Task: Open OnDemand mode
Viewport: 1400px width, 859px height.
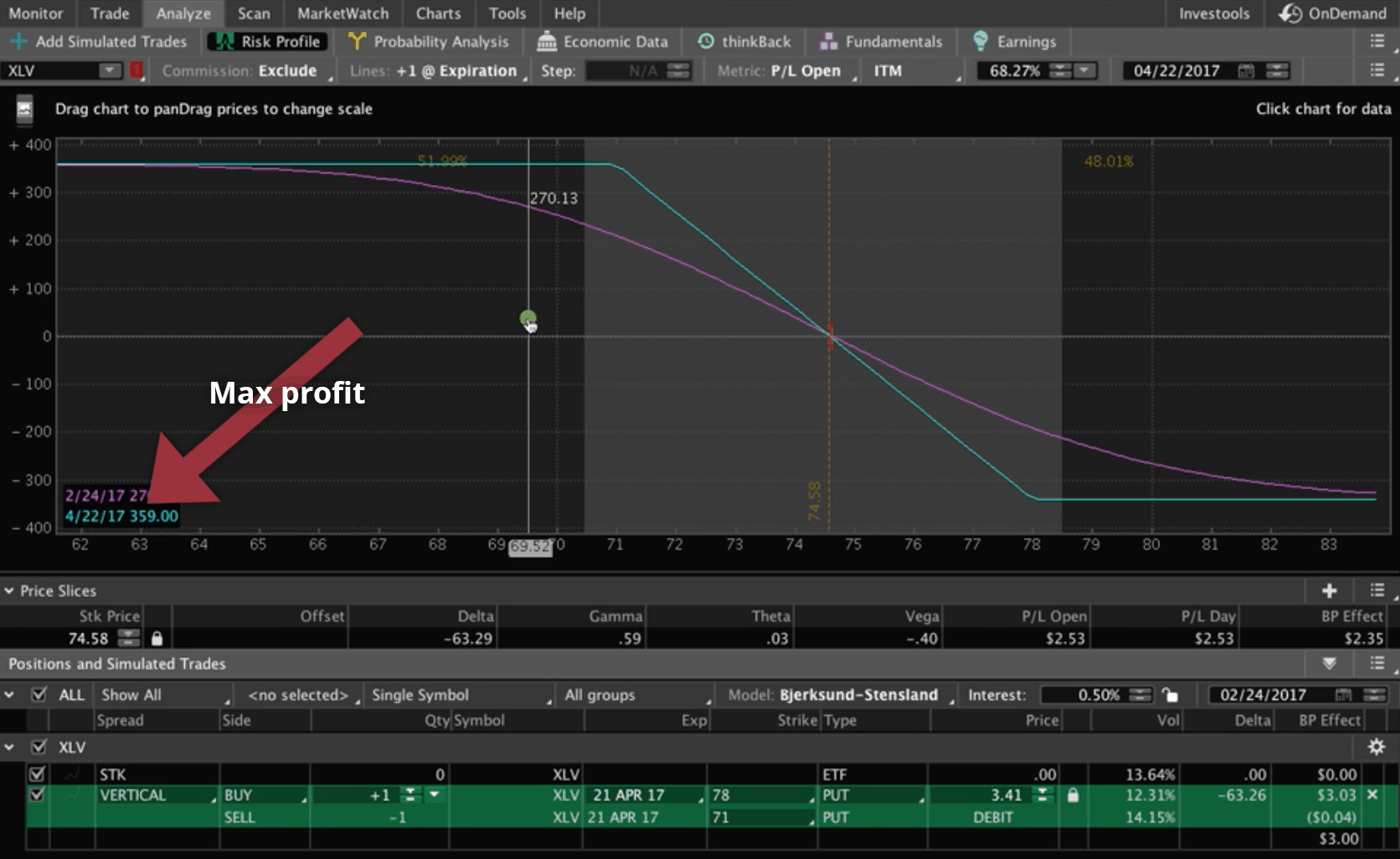Action: (1333, 13)
